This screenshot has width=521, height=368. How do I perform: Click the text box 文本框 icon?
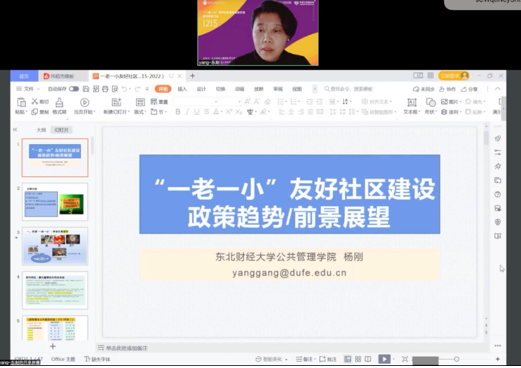[x=412, y=102]
